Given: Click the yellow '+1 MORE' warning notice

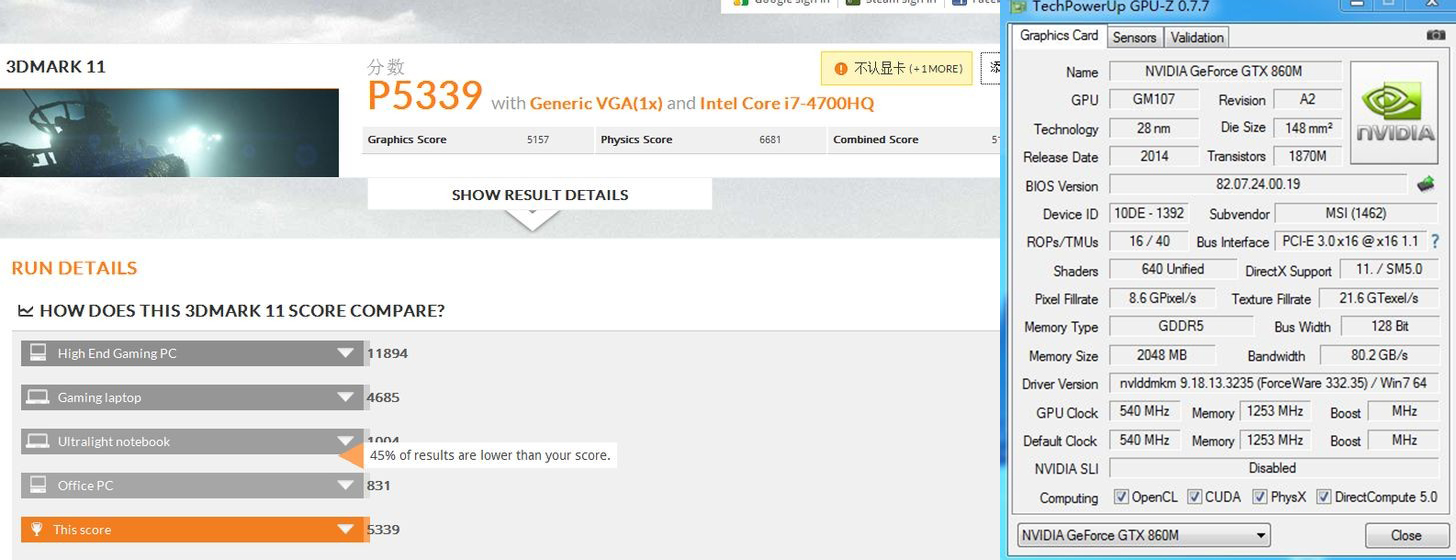Looking at the screenshot, I should click(898, 69).
